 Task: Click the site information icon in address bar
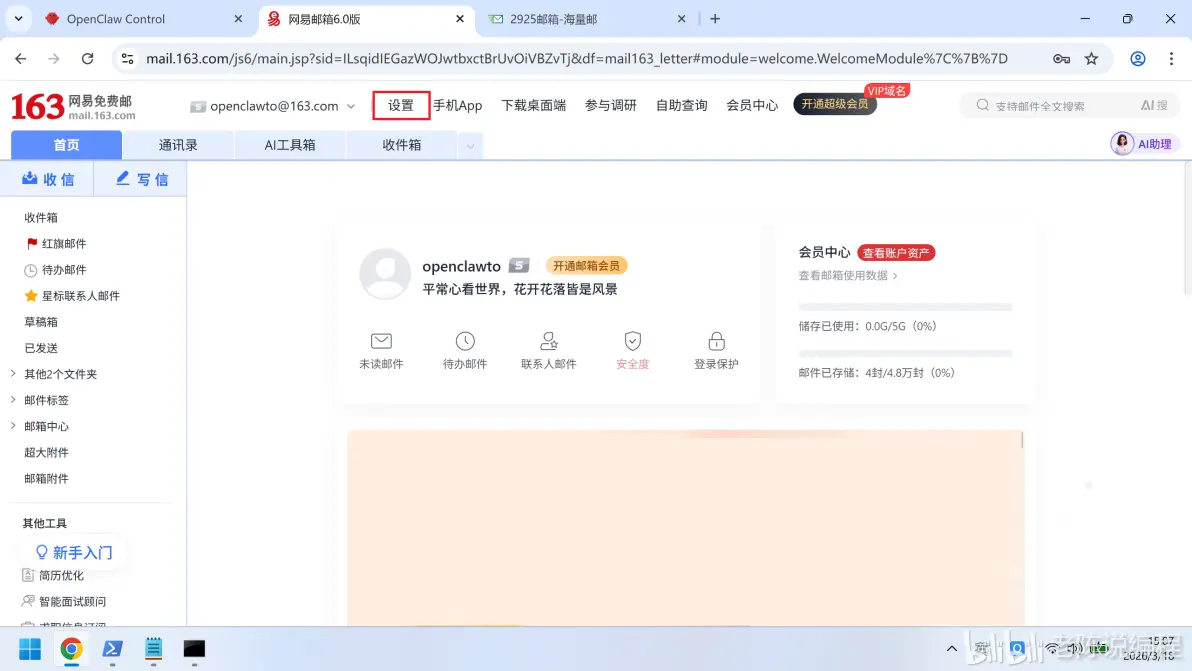pos(128,59)
